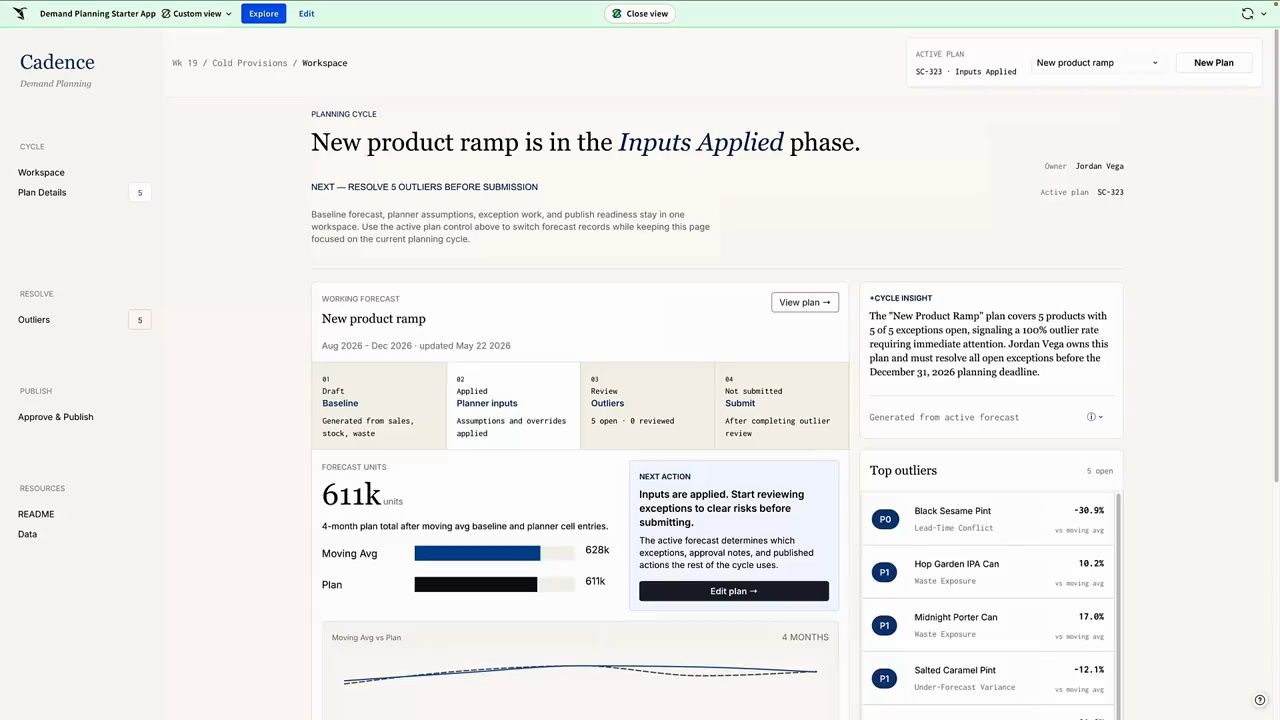Click the Outliers count badge in sidebar
The width and height of the screenshot is (1280, 720).
140,320
